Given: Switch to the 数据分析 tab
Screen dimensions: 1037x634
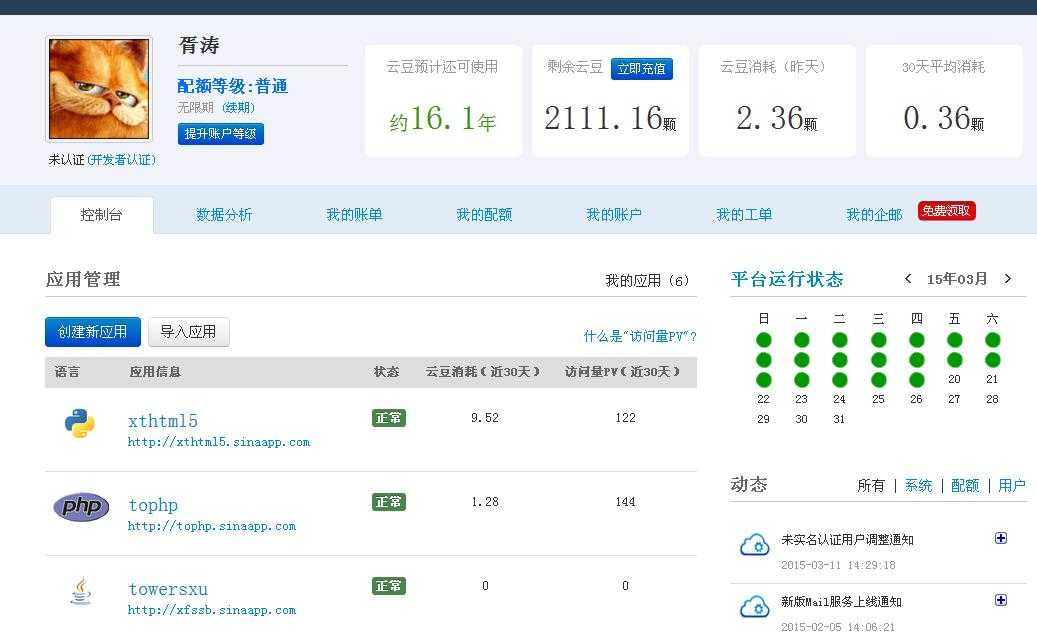Looking at the screenshot, I should click(x=224, y=215).
